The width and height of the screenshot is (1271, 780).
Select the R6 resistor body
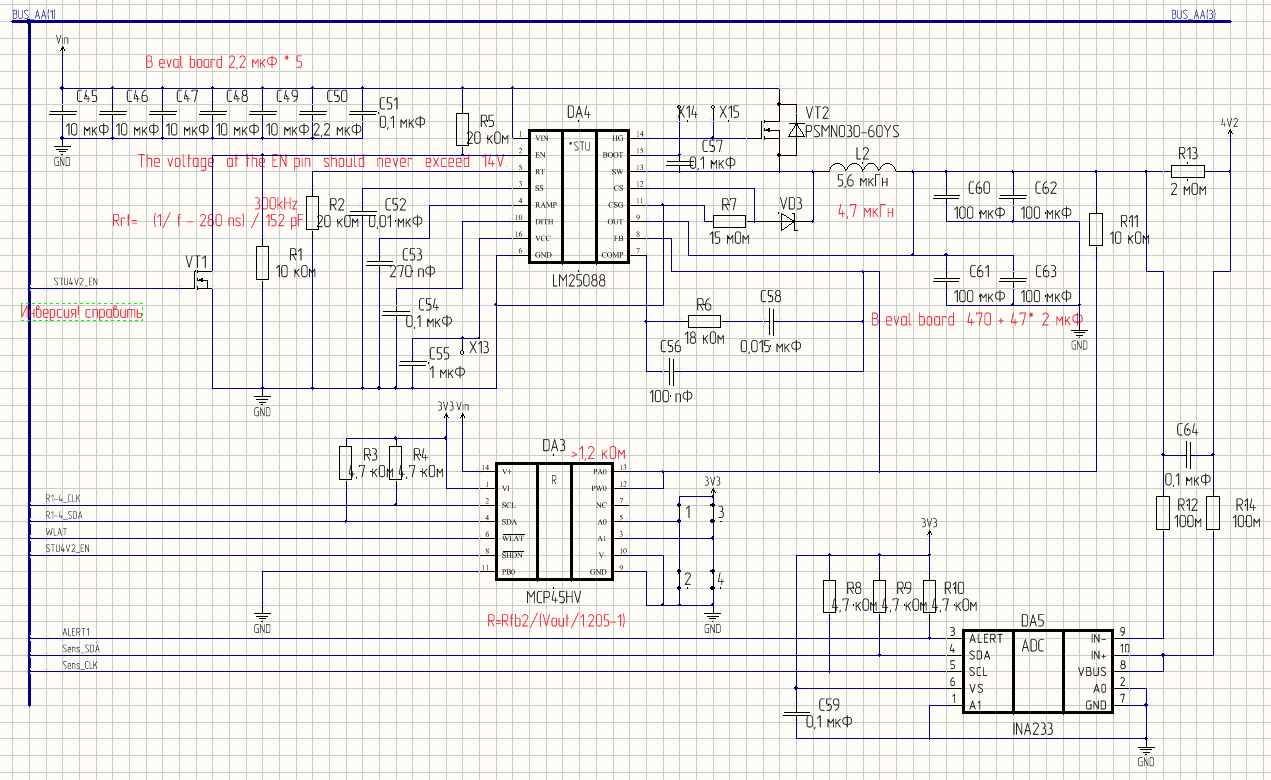703,320
